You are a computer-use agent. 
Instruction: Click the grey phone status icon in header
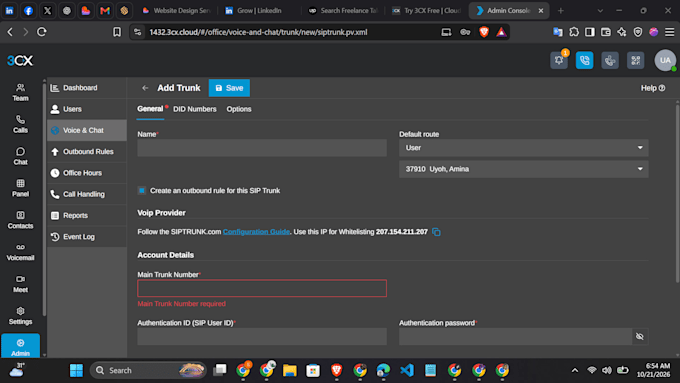click(610, 60)
